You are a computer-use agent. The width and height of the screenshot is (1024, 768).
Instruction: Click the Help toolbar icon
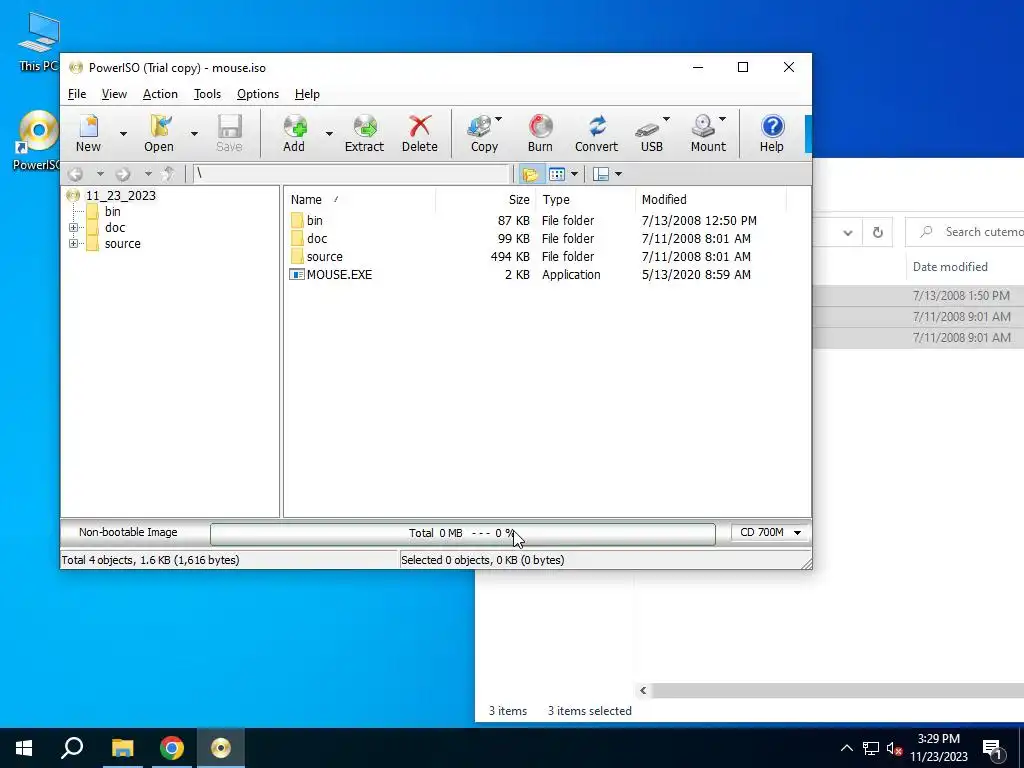pos(772,133)
